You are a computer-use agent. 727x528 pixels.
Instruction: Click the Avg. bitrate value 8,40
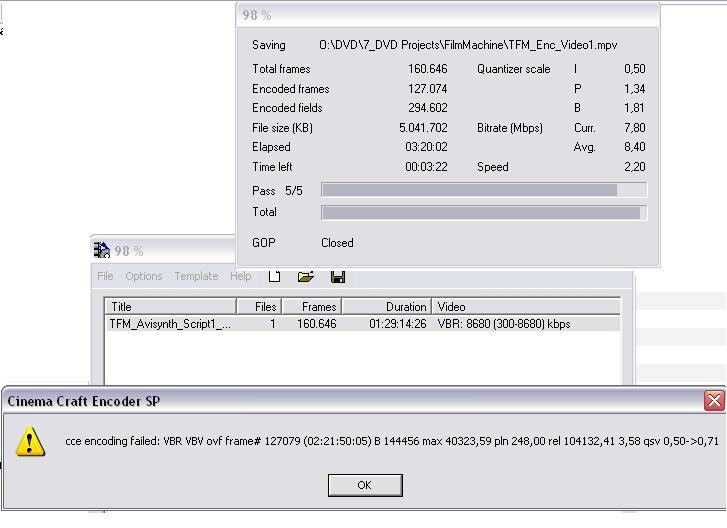[635, 147]
